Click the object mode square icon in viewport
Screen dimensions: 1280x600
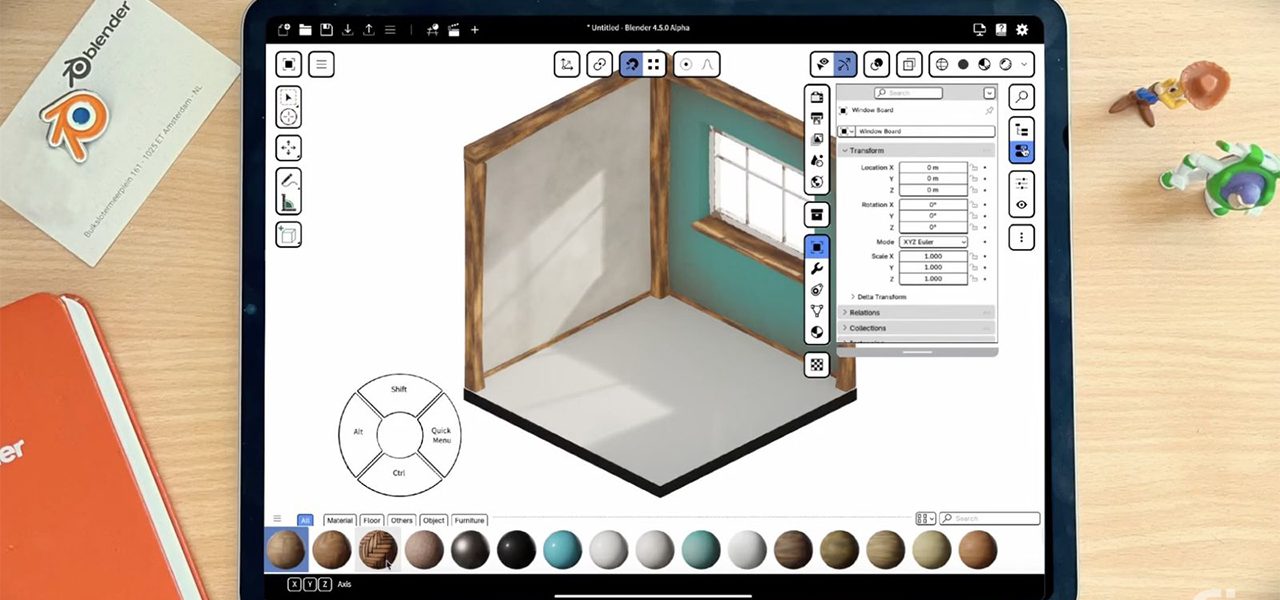pyautogui.click(x=289, y=64)
